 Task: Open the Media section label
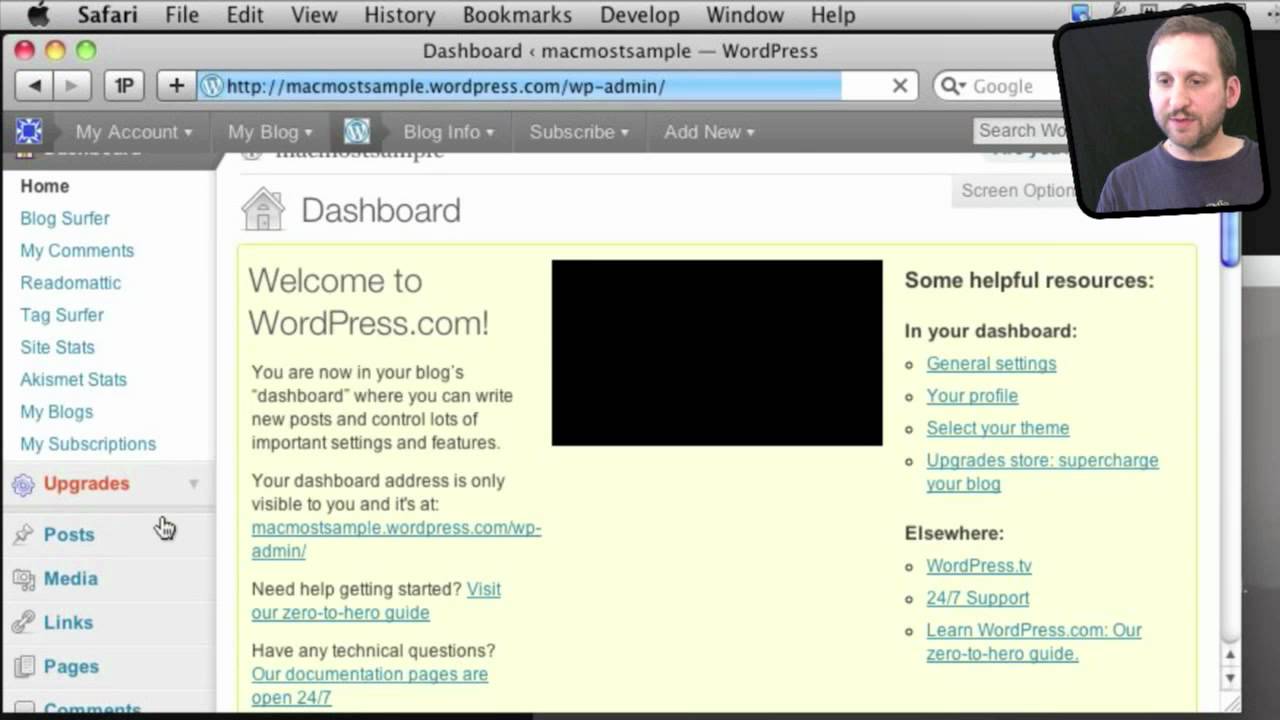coord(71,578)
